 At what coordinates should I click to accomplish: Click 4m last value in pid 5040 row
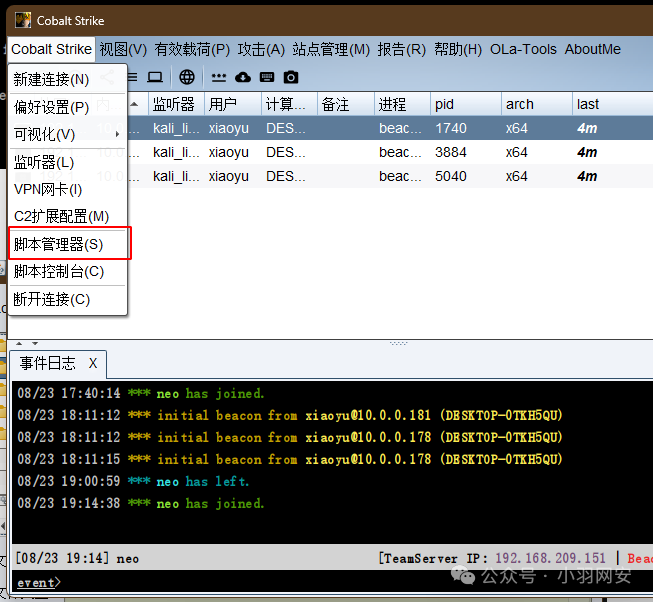[x=587, y=177]
